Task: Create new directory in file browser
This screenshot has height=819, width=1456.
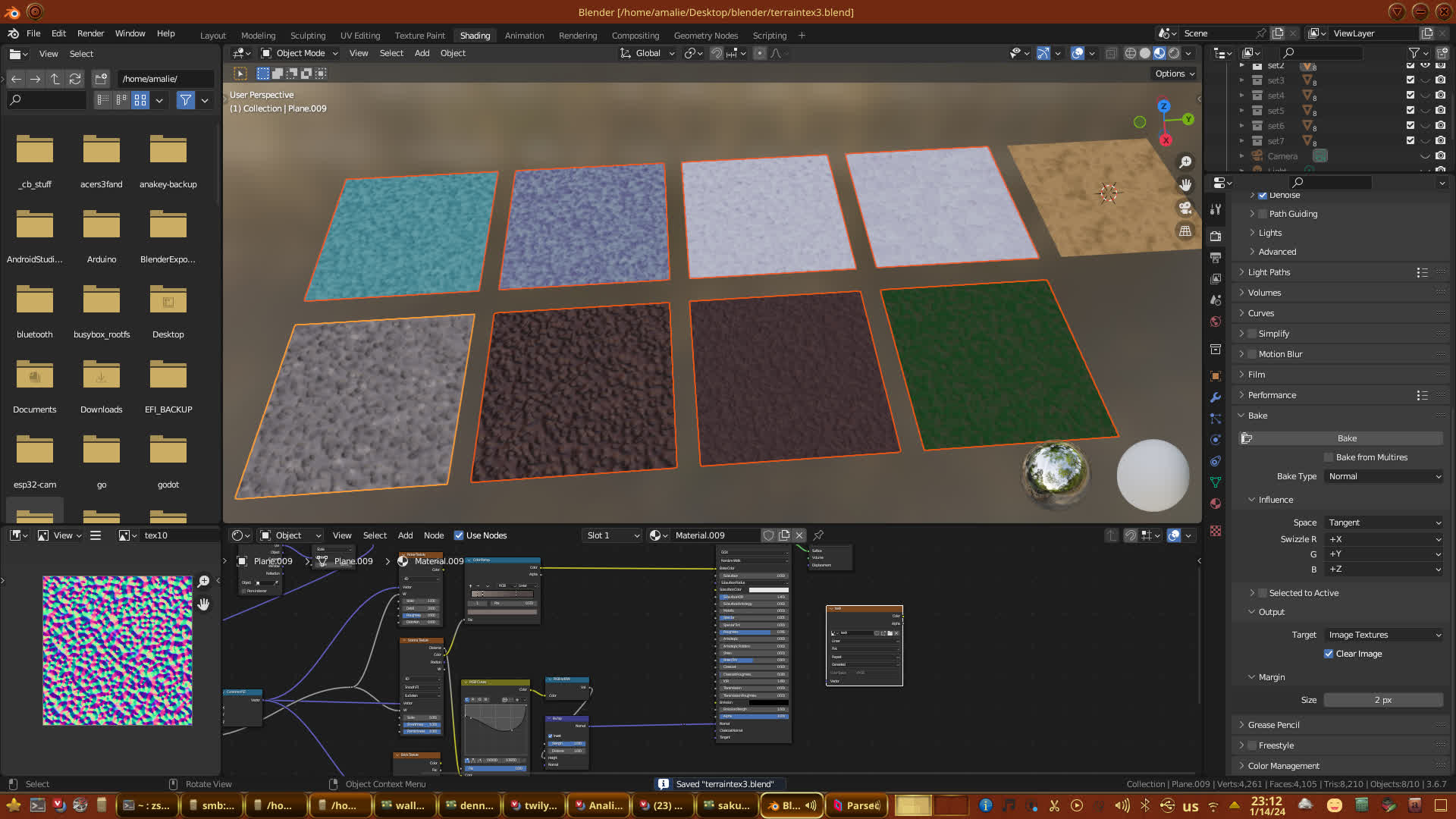Action: (101, 79)
